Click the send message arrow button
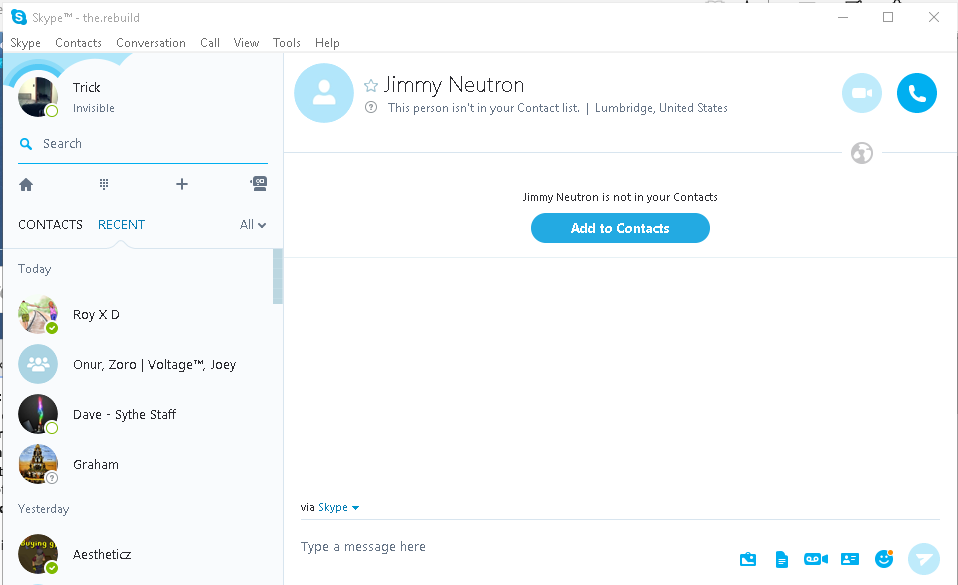 [x=923, y=559]
